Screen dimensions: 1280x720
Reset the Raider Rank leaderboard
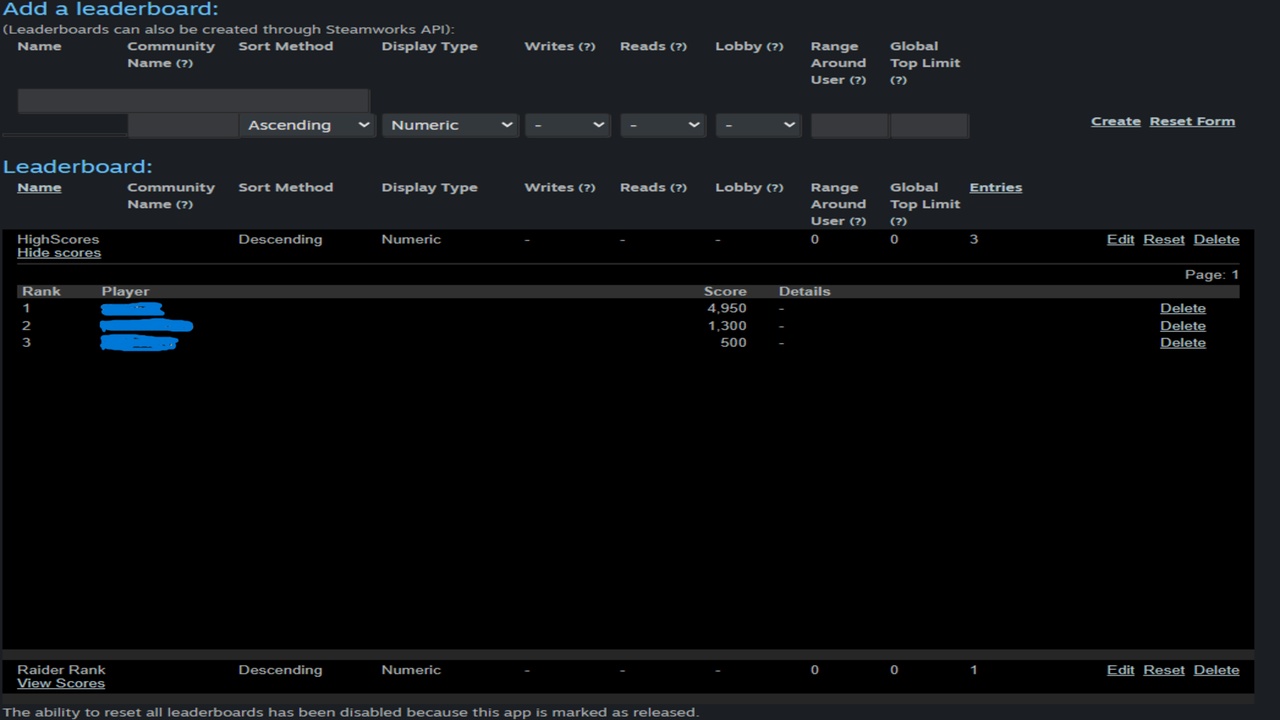pos(1164,670)
